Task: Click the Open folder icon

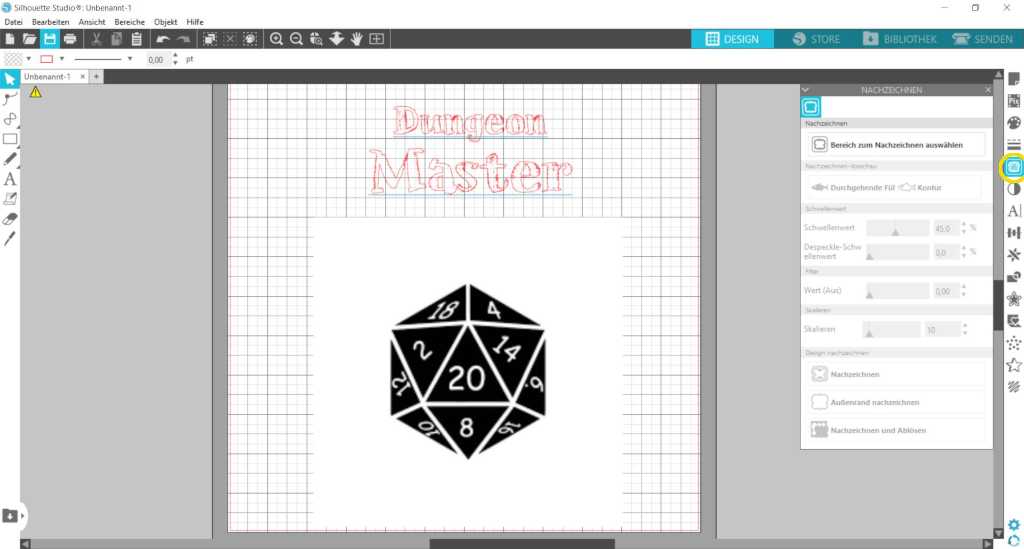Action: pyautogui.click(x=29, y=39)
